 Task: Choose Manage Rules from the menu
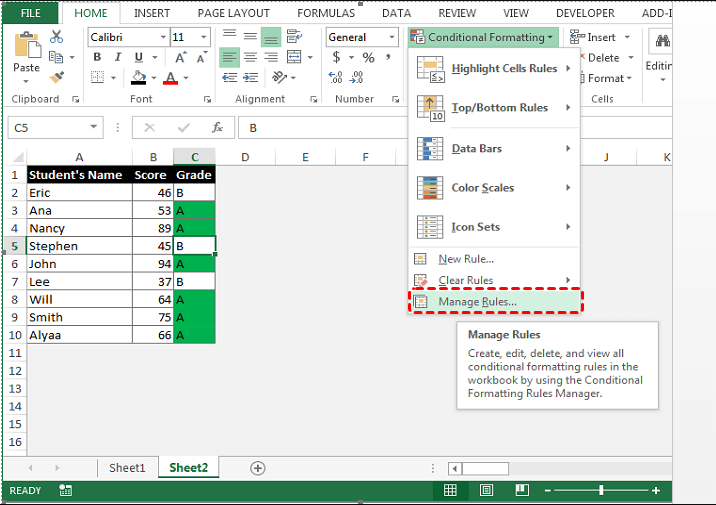click(477, 301)
